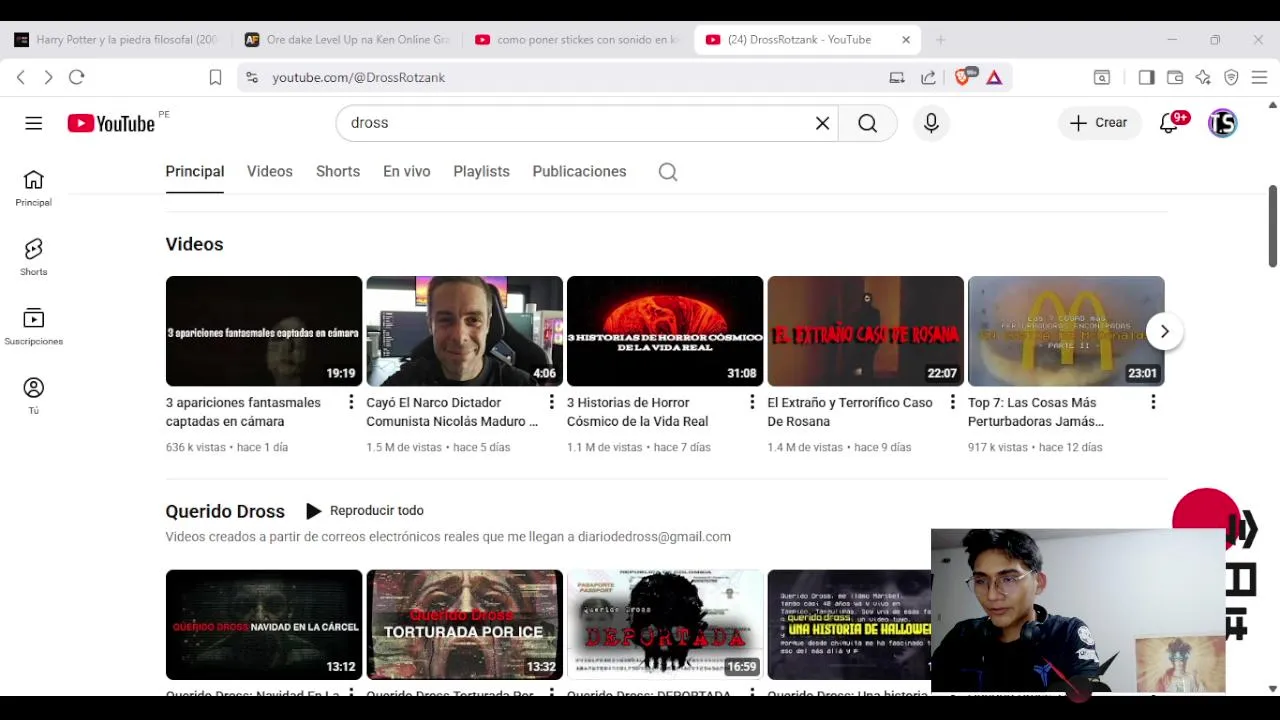Image resolution: width=1280 pixels, height=720 pixels.
Task: Switch to the Publicaciones tab
Action: click(x=579, y=171)
